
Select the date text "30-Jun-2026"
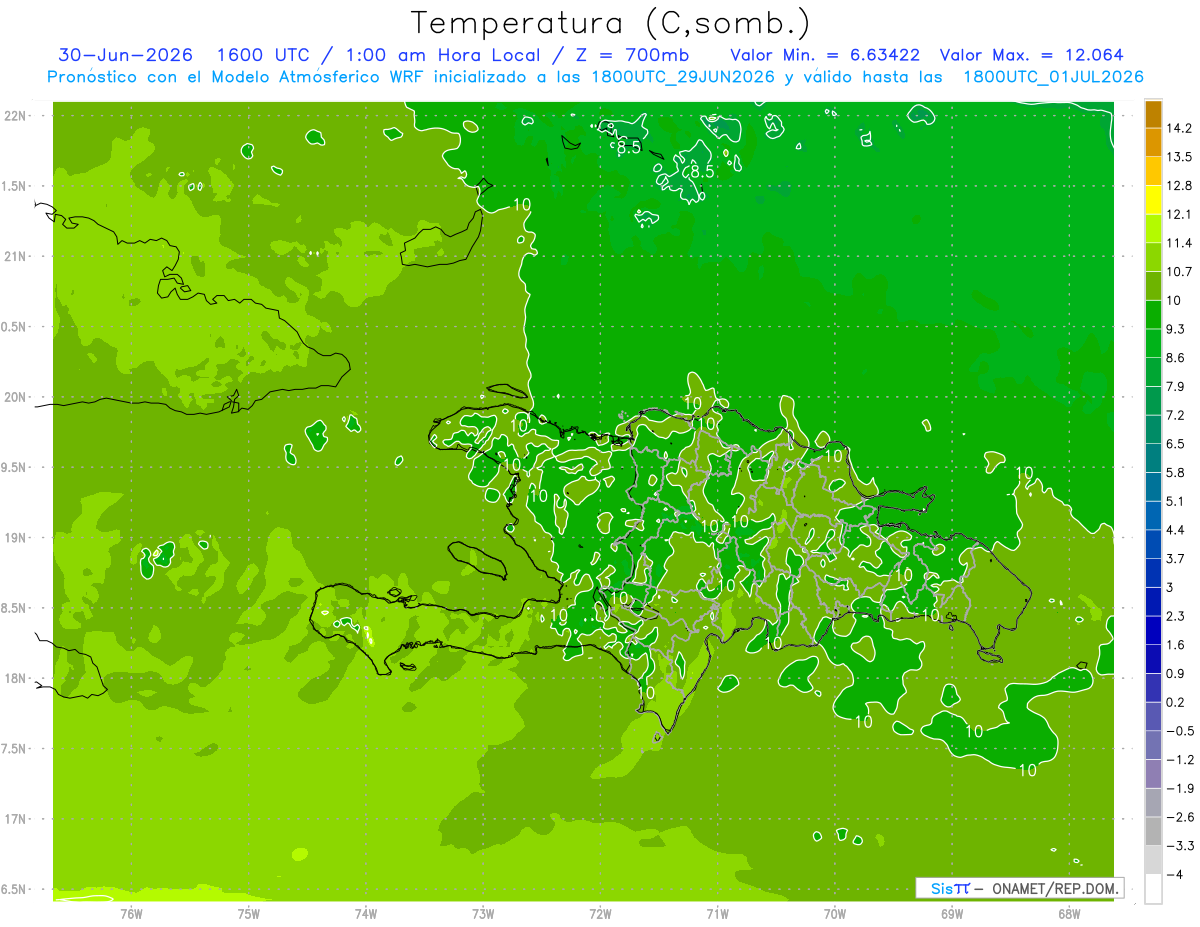(x=125, y=55)
